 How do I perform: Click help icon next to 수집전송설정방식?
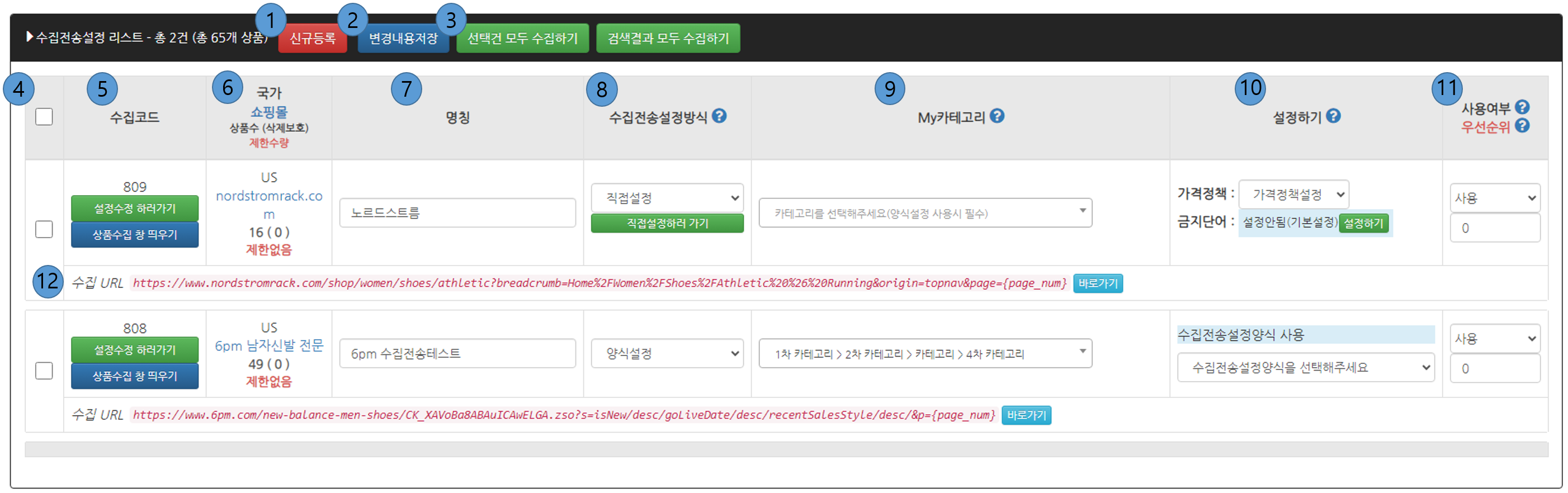(719, 116)
